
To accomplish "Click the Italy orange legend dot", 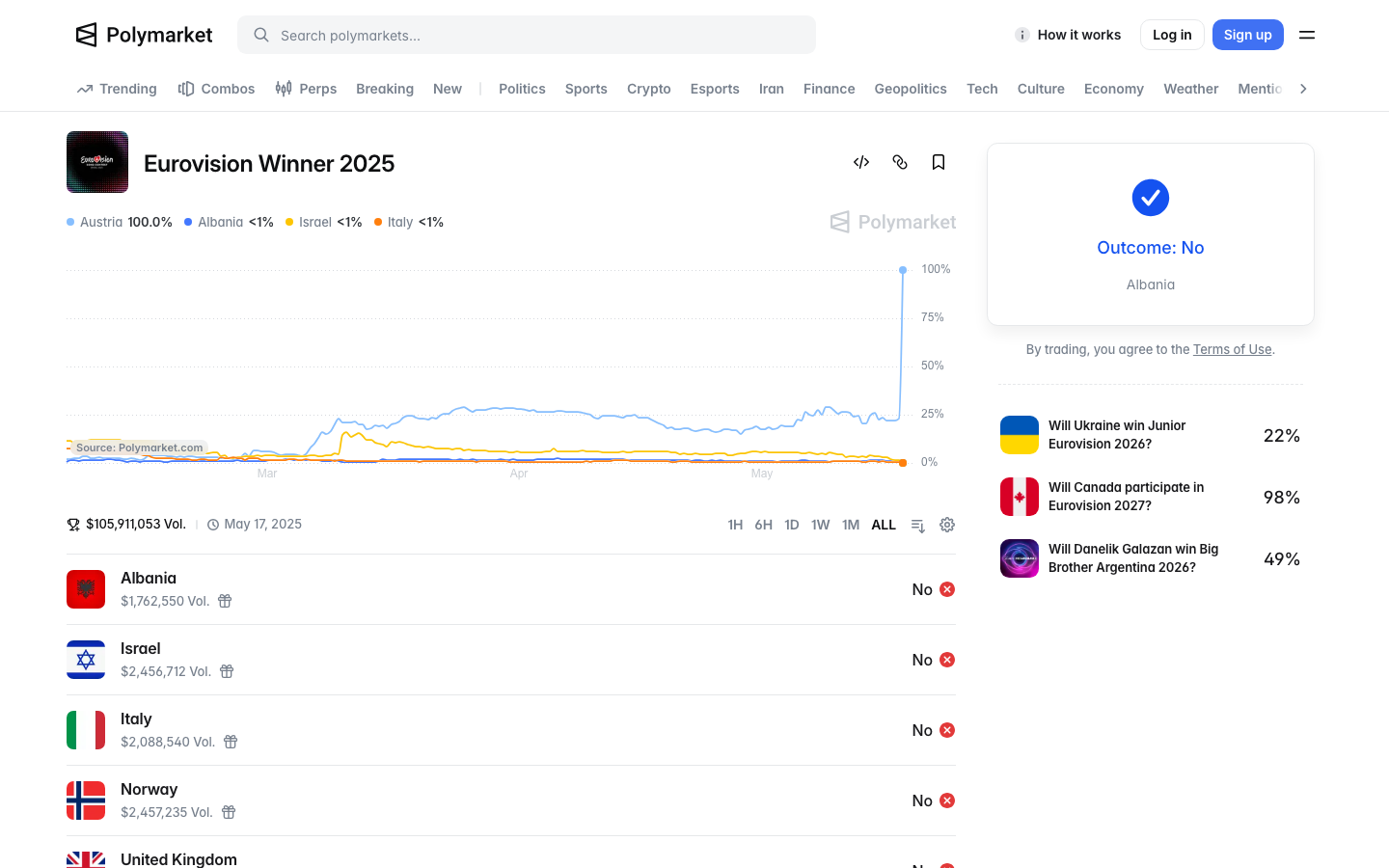I will pyautogui.click(x=378, y=222).
